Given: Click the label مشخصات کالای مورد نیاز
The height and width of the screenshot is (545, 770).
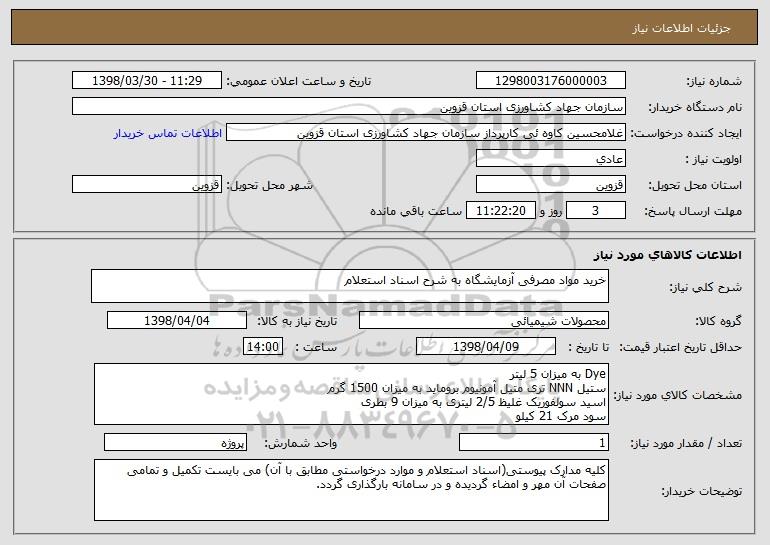Looking at the screenshot, I should 679,395.
